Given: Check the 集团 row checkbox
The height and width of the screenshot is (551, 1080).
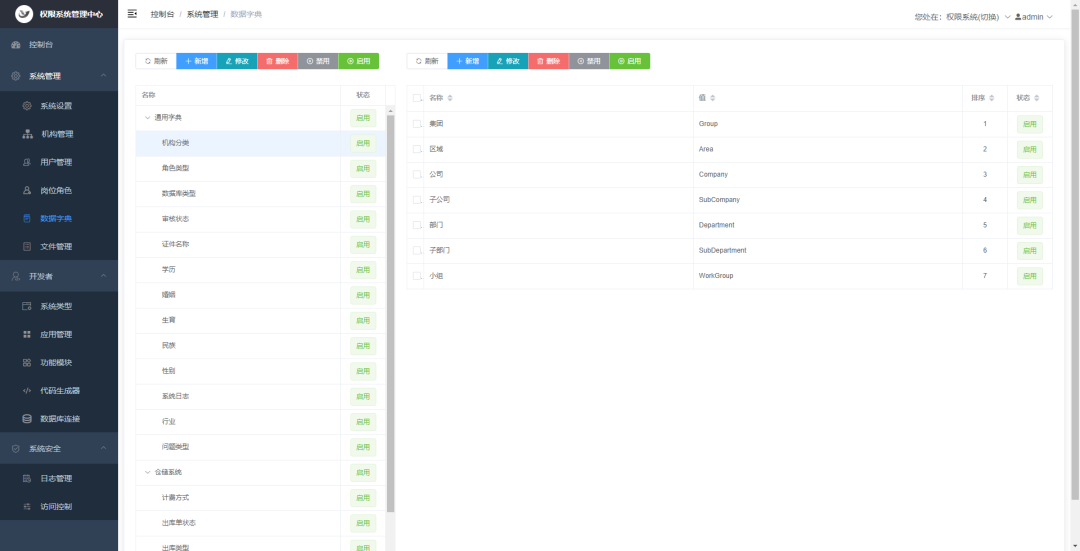Looking at the screenshot, I should (417, 124).
